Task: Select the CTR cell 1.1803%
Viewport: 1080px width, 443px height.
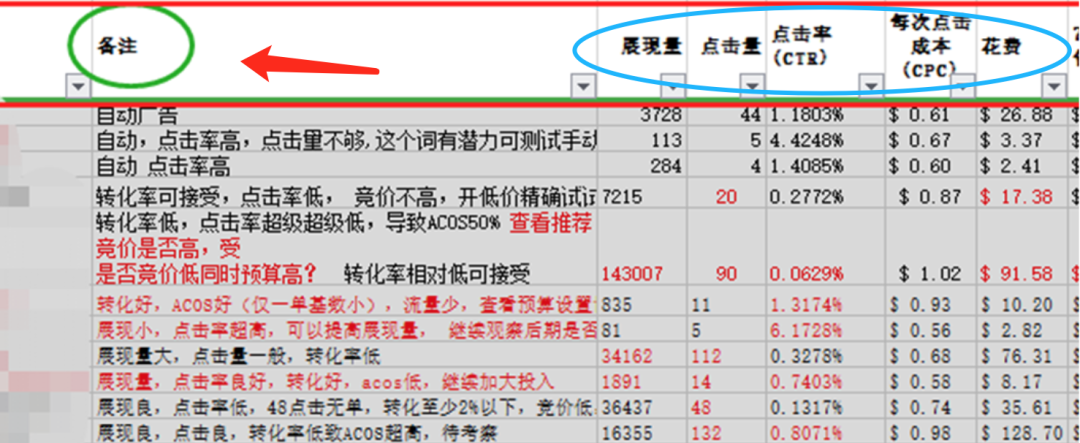Action: coord(825,116)
